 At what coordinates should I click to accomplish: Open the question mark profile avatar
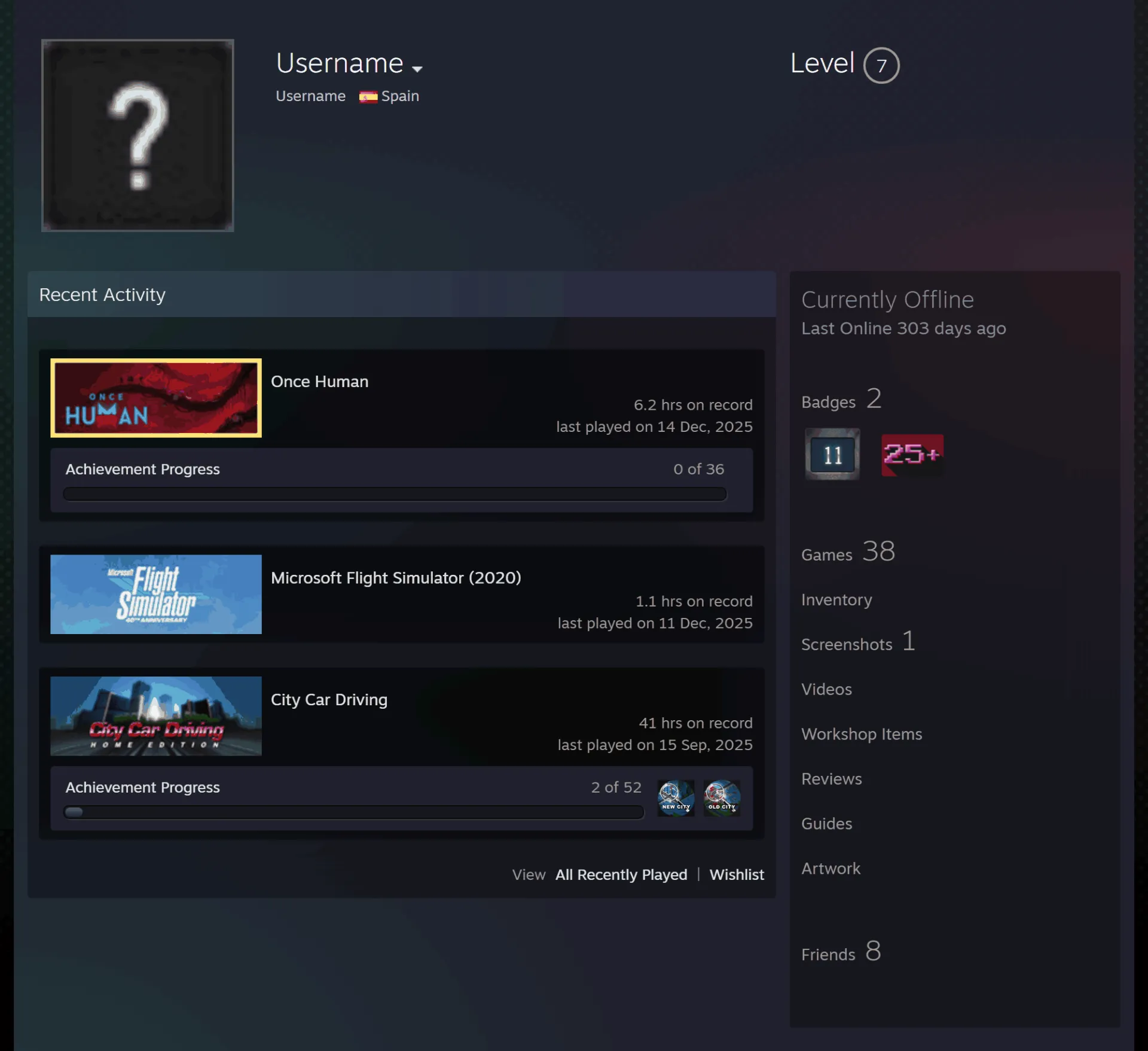pyautogui.click(x=138, y=135)
